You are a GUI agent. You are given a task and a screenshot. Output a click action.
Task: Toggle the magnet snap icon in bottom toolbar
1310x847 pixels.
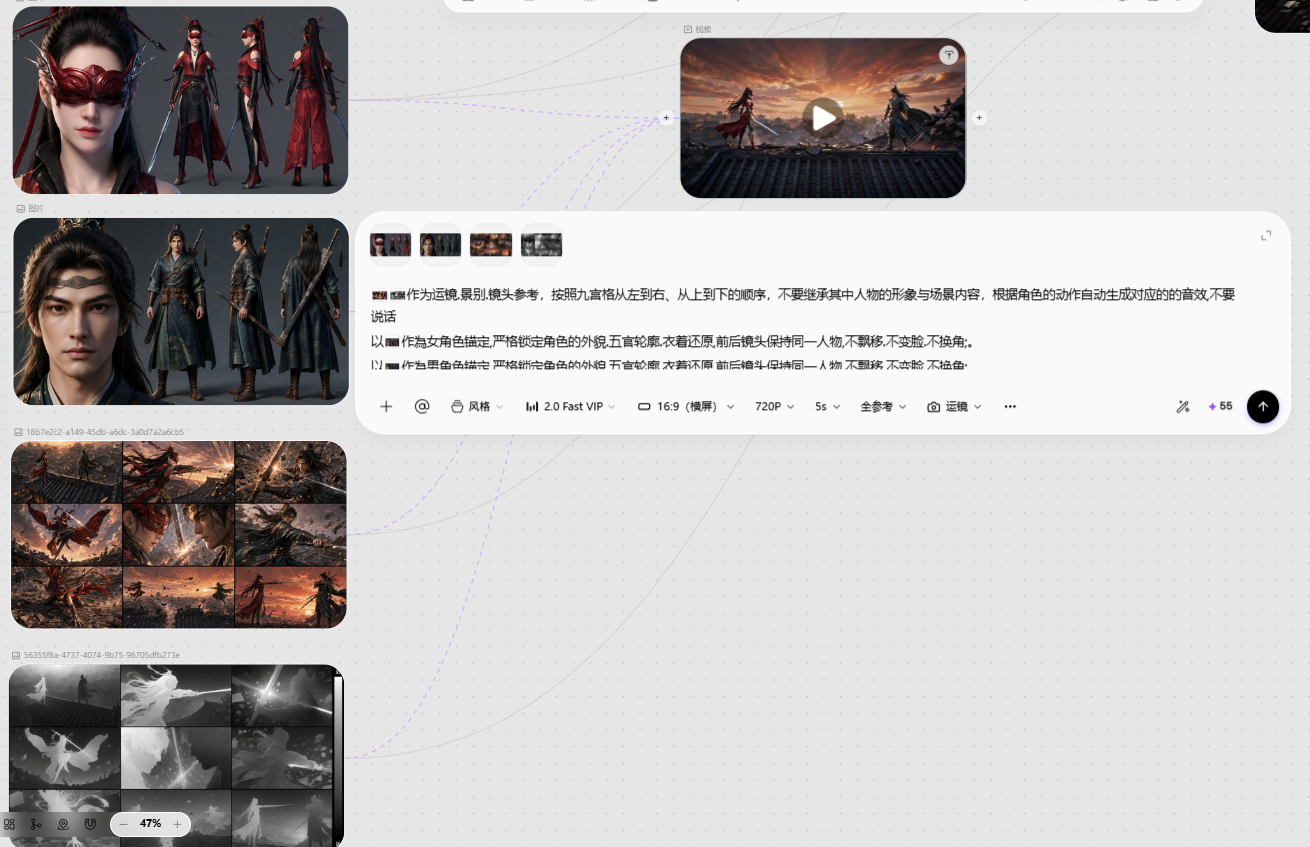pyautogui.click(x=90, y=824)
